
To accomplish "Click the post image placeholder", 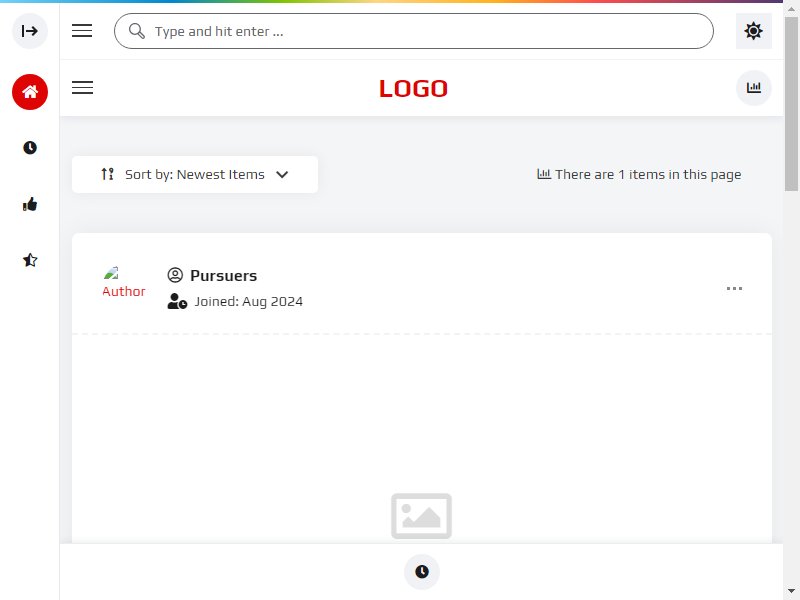I will click(421, 515).
